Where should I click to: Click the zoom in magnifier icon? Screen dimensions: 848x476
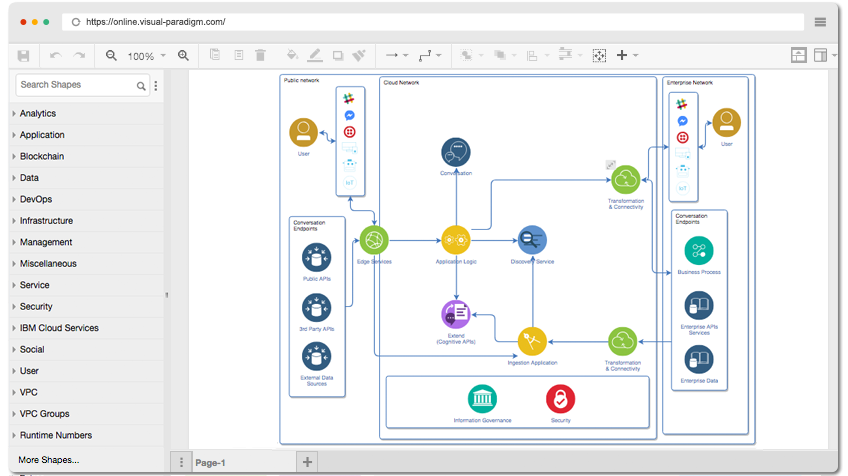[x=183, y=55]
